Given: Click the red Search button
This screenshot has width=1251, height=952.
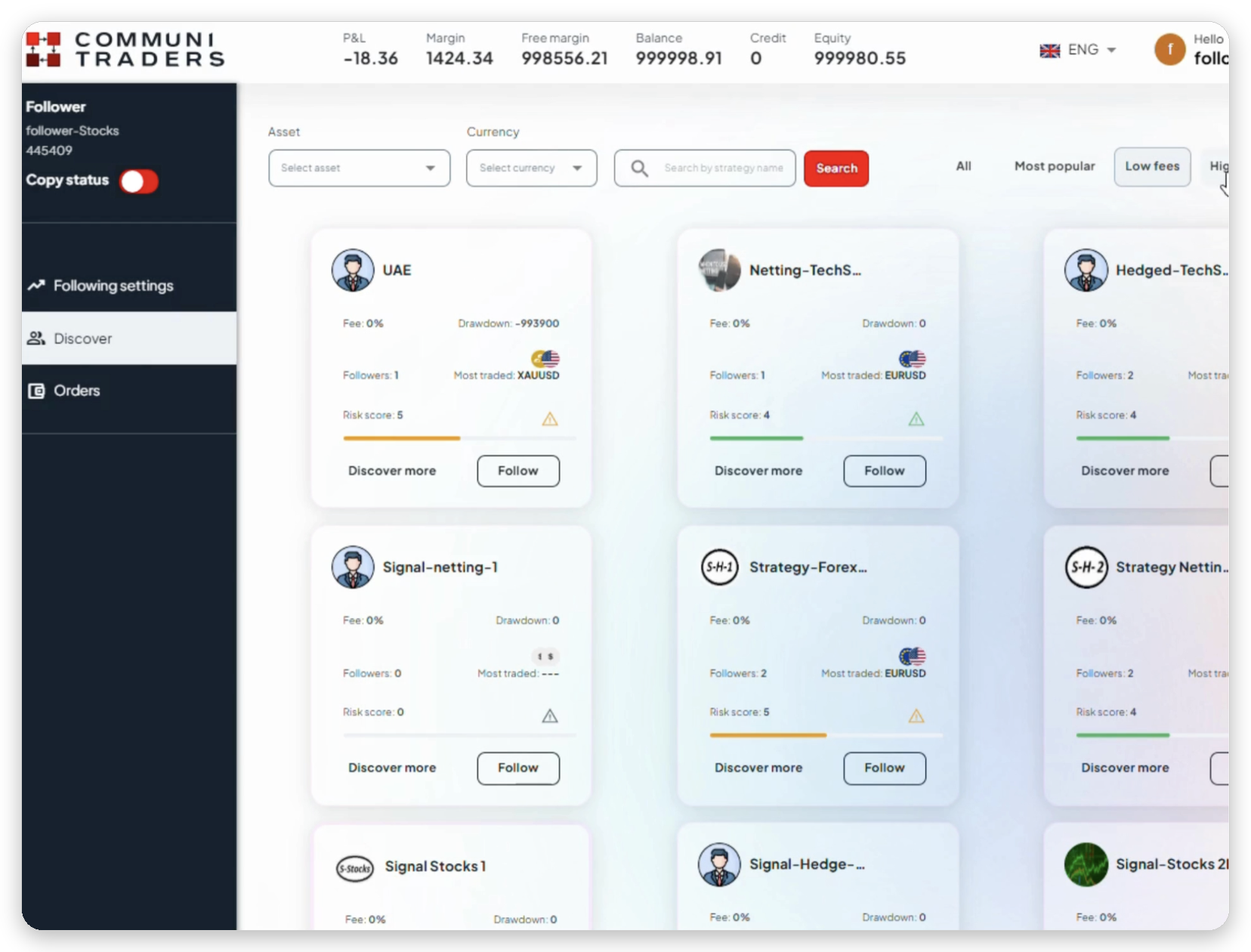Looking at the screenshot, I should [836, 168].
